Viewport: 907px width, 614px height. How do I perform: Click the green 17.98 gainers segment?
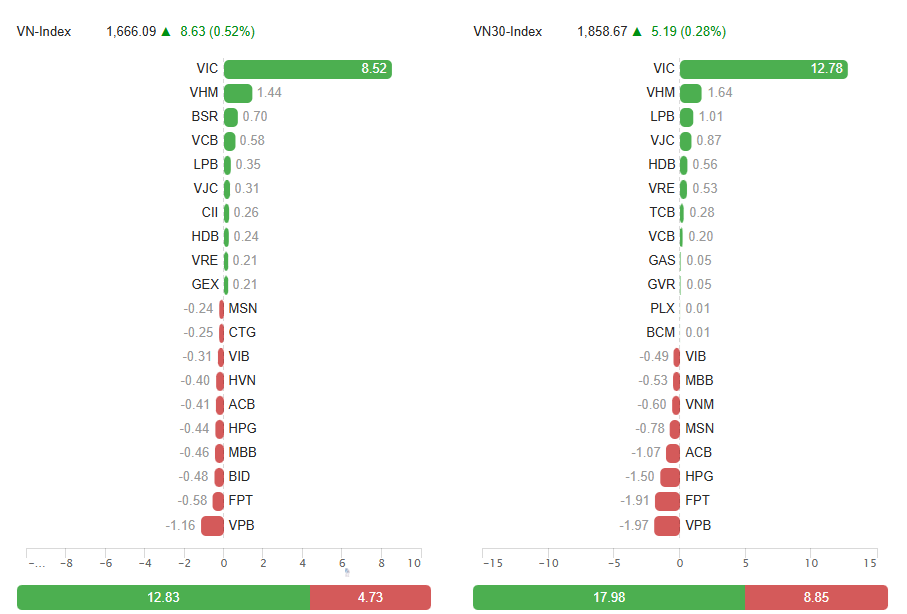pos(608,598)
